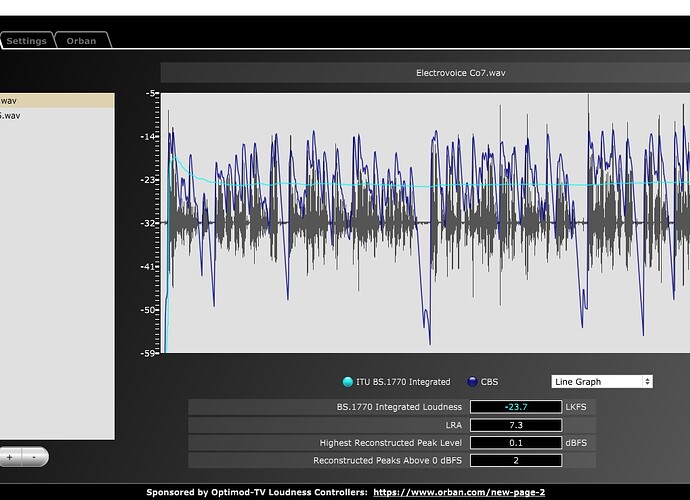The width and height of the screenshot is (690, 500).
Task: Open the orban.com/new-page-2 link
Action: 459,492
